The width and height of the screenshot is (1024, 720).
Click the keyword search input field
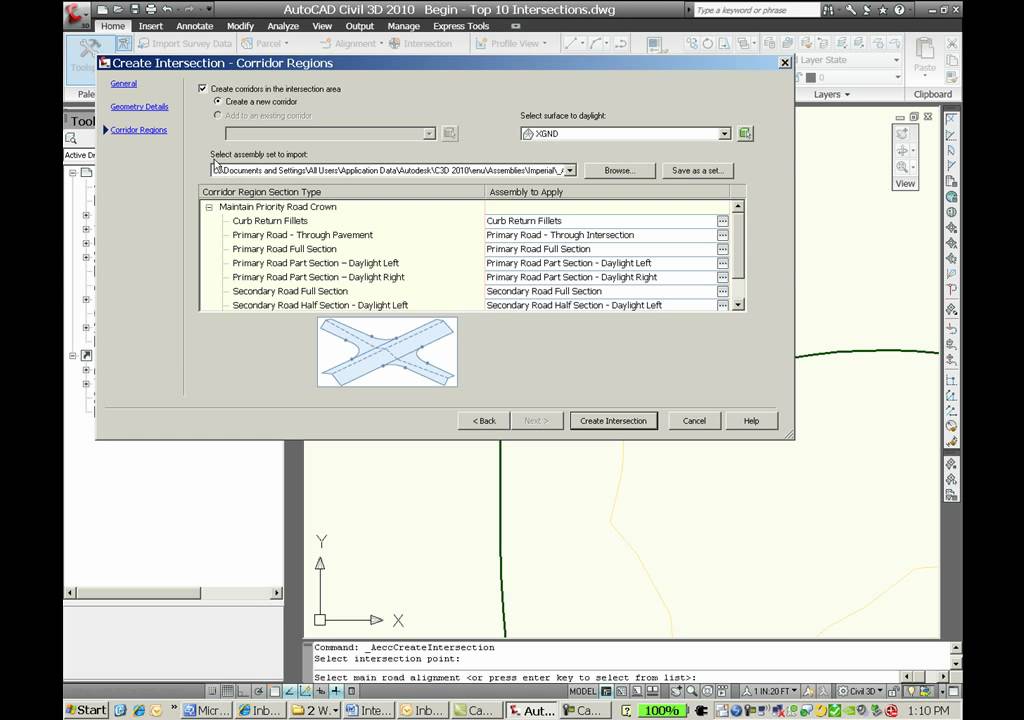(756, 10)
